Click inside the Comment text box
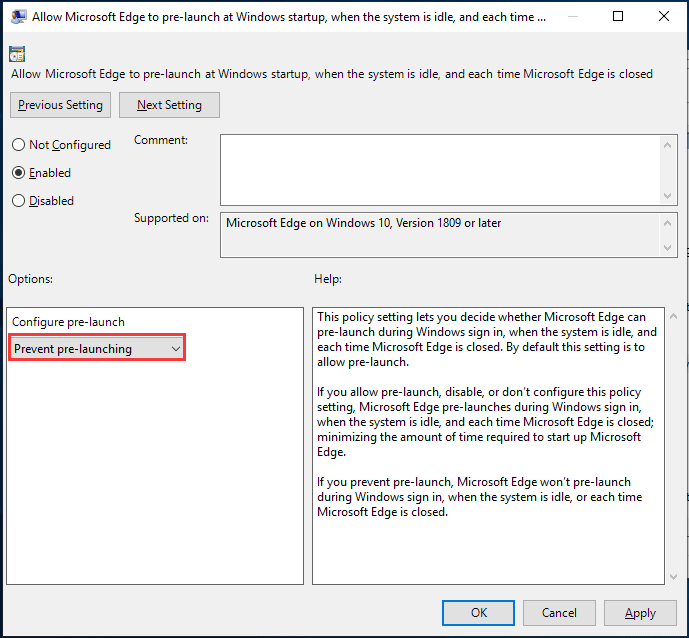 (x=439, y=170)
